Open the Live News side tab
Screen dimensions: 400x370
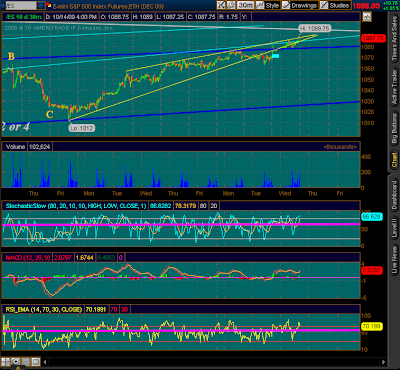[x=394, y=260]
